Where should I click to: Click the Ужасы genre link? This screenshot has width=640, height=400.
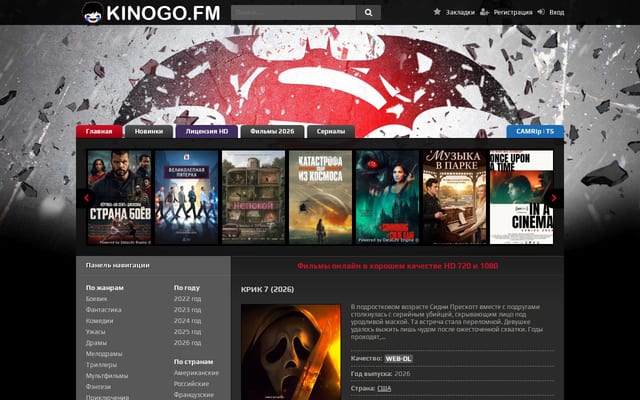(96, 332)
